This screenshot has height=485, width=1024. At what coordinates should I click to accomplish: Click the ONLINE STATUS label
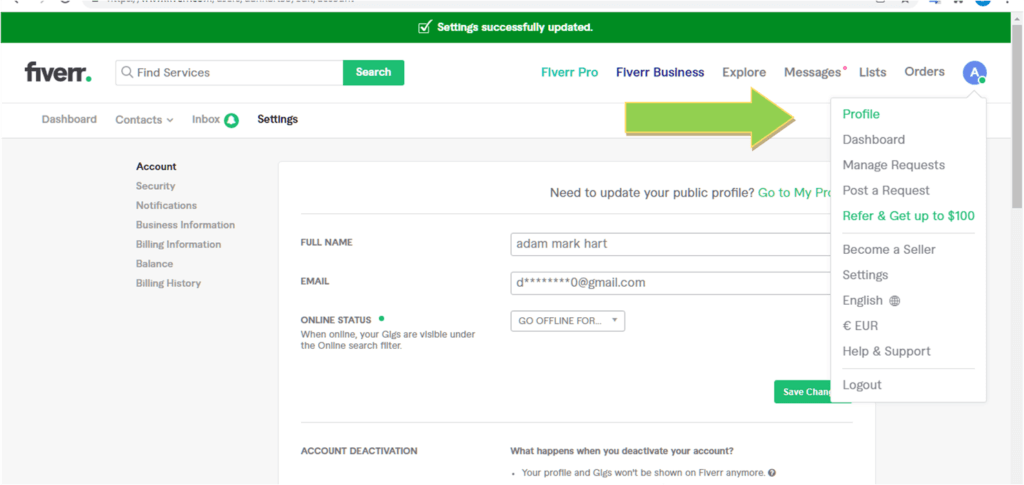point(336,321)
